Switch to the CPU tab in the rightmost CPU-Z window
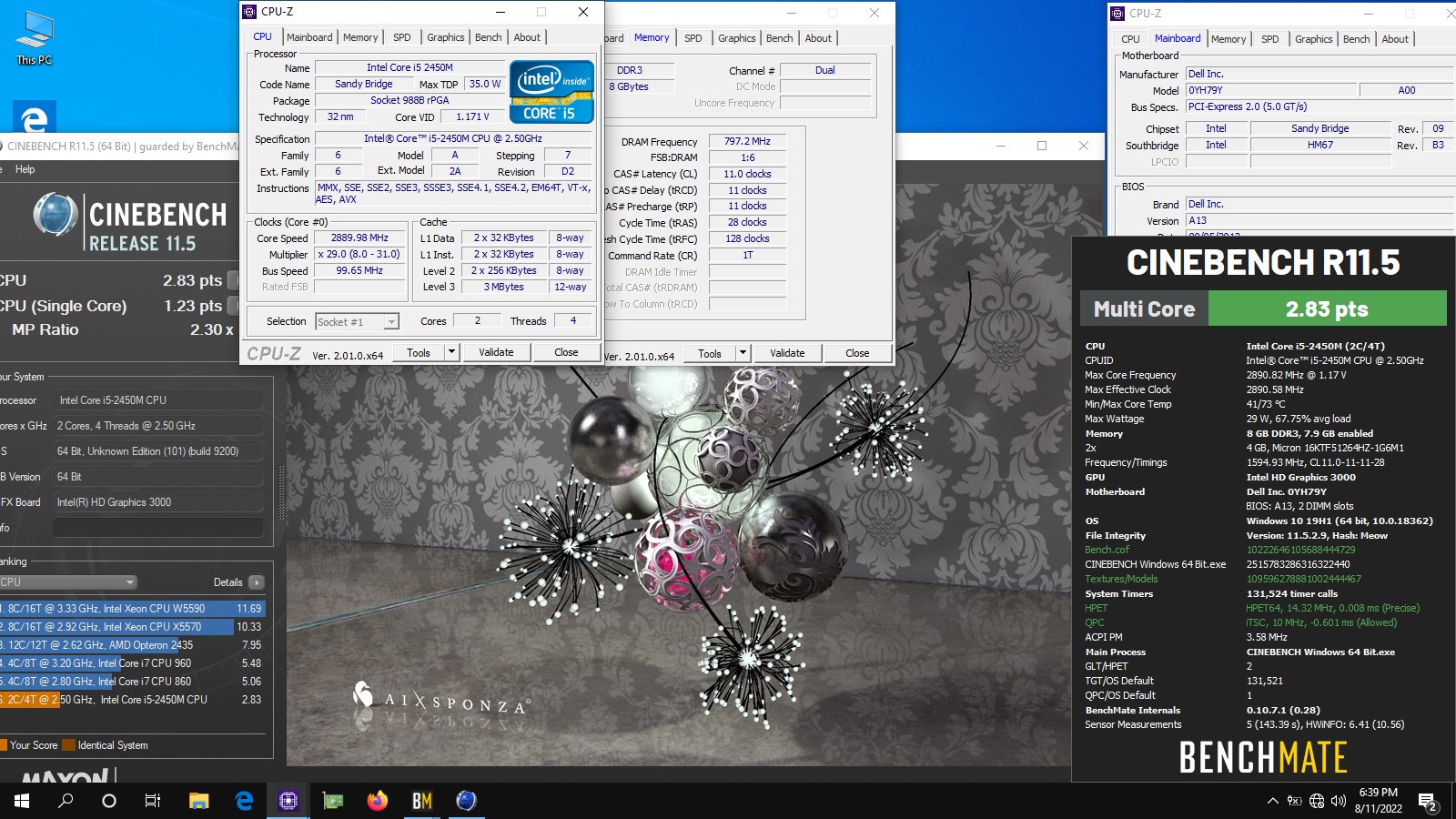The height and width of the screenshot is (819, 1456). click(1130, 39)
